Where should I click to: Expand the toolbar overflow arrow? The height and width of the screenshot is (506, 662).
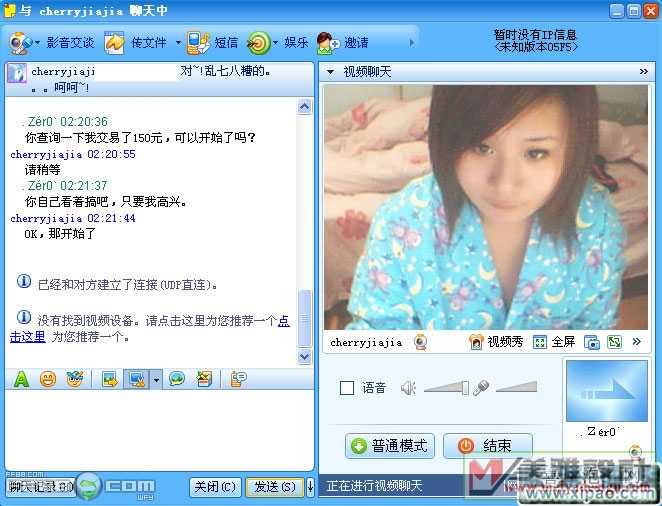pyautogui.click(x=412, y=43)
